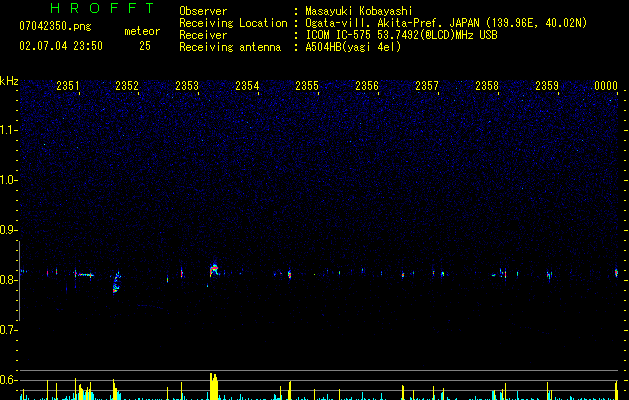Click the 0.8 kHz frequency label
Viewport: 629px width, 400px height.
point(8,280)
